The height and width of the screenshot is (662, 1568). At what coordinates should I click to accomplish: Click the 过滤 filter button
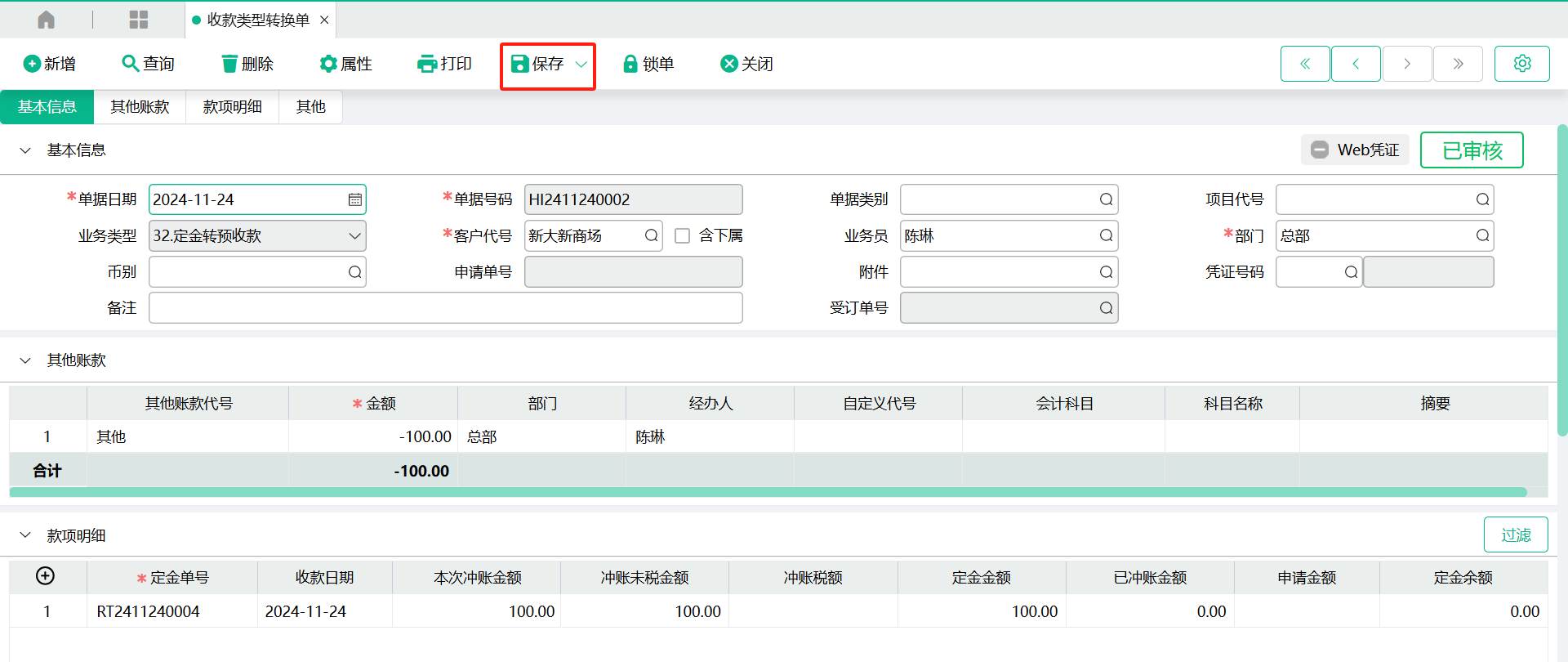point(1515,535)
